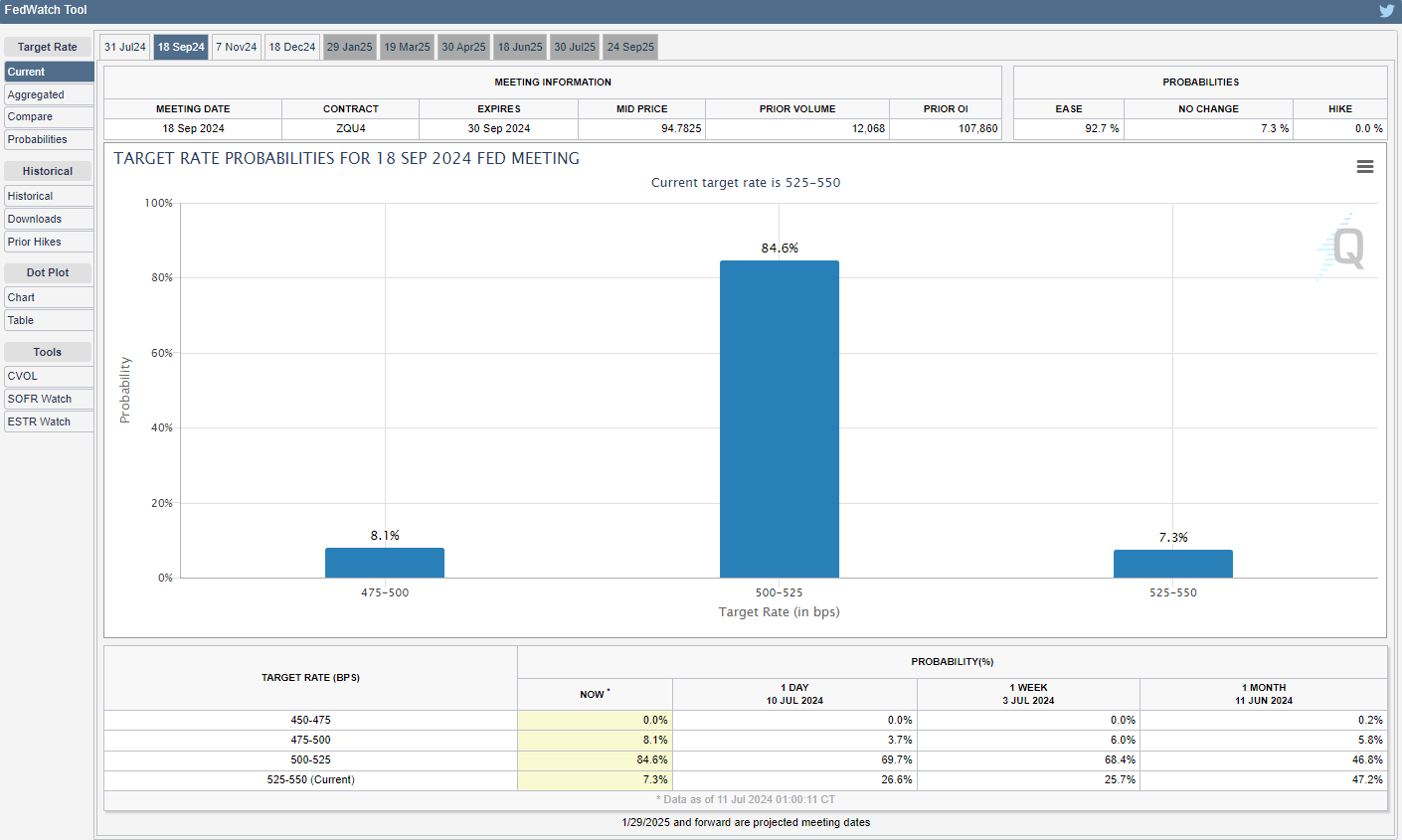Viewport: 1402px width, 840px height.
Task: Click the 525-550 (Current) row label
Action: pyautogui.click(x=310, y=779)
